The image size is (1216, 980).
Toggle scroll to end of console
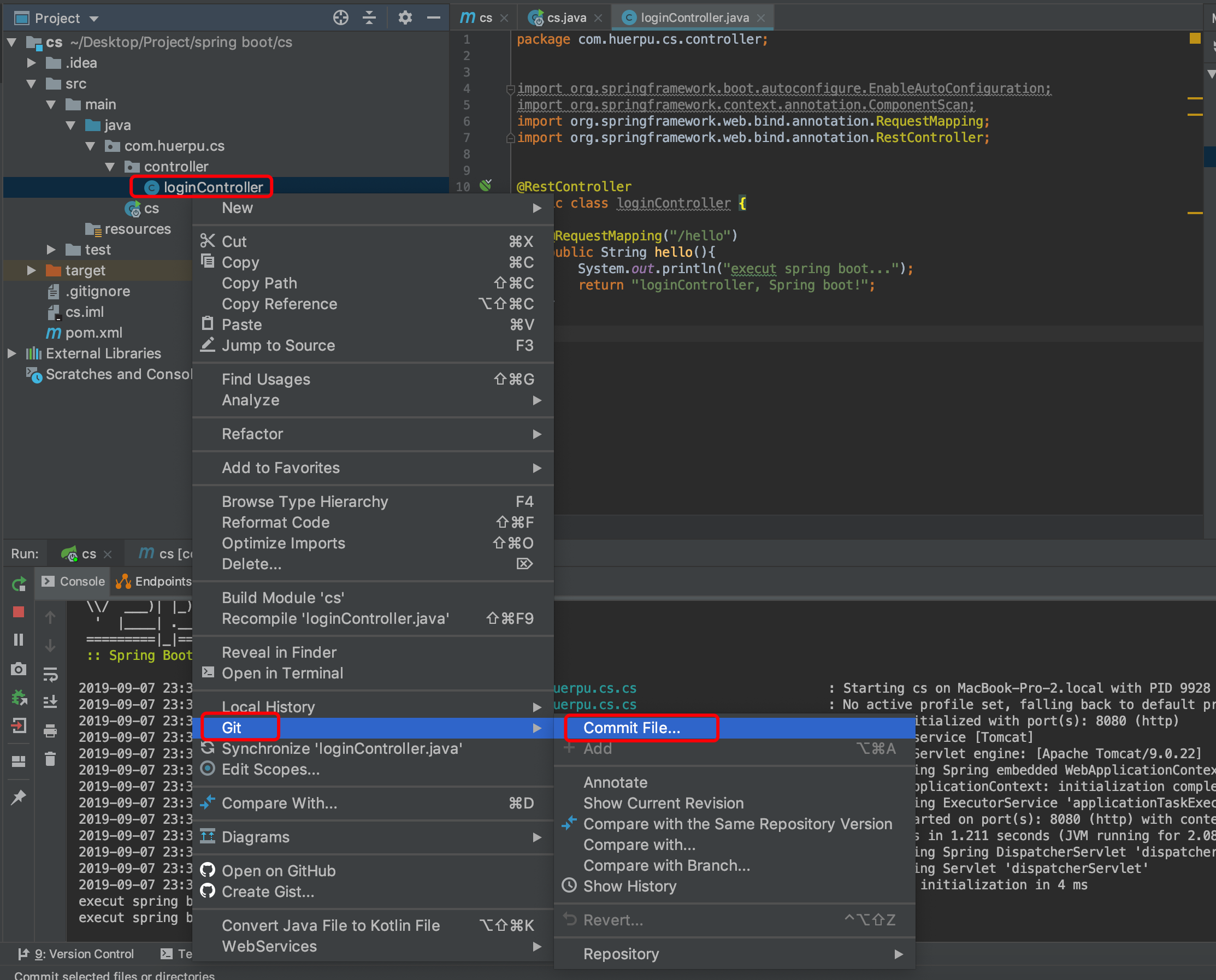[50, 702]
